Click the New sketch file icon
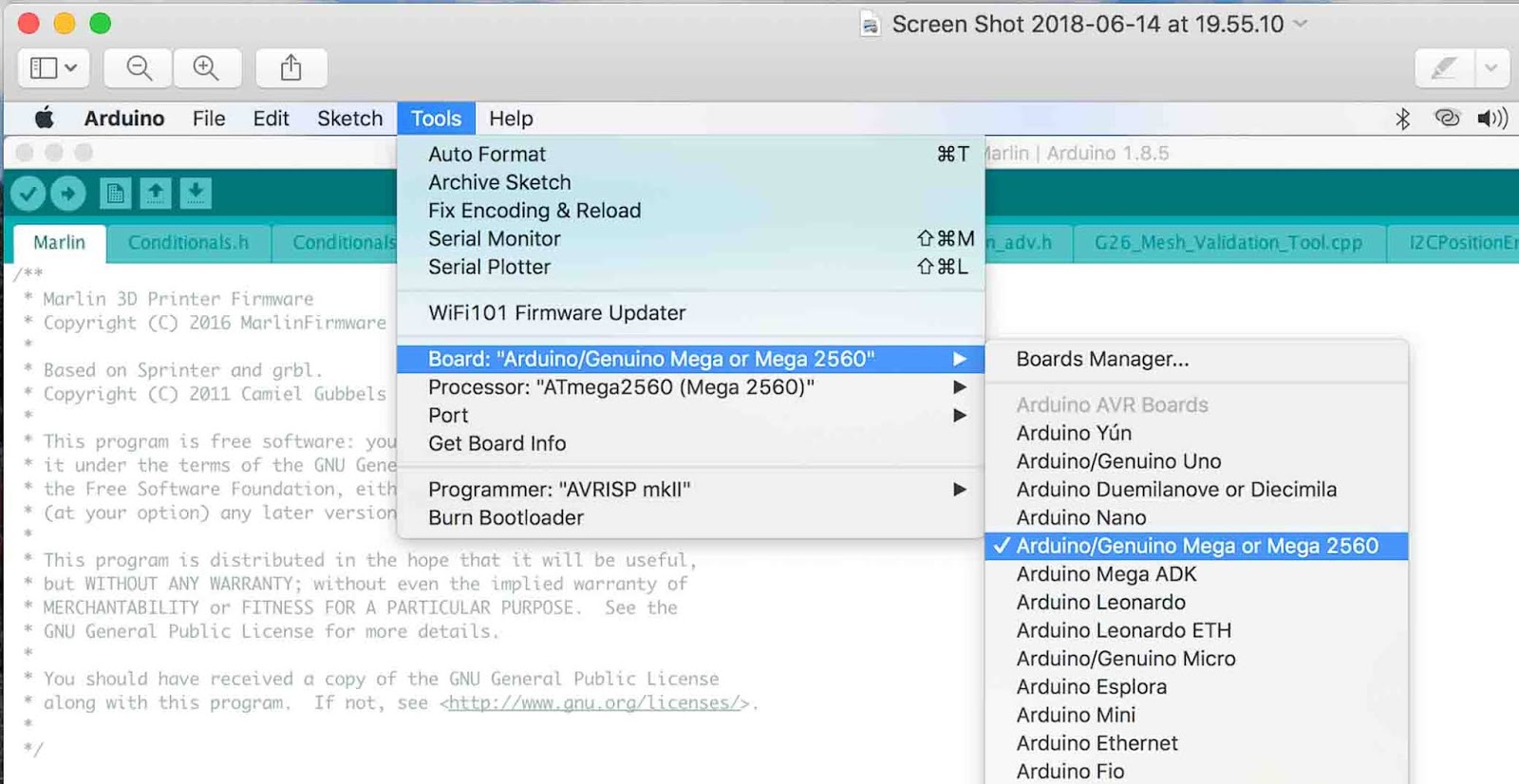 [115, 194]
